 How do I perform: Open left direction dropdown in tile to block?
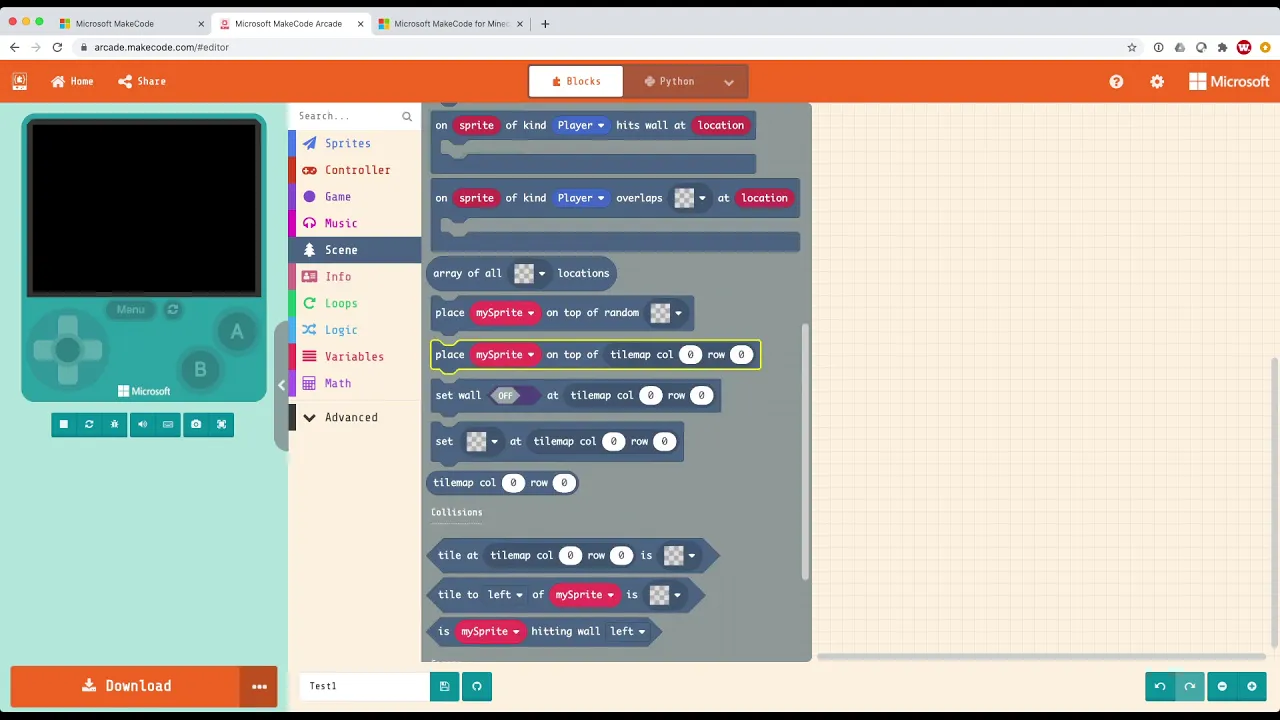505,595
